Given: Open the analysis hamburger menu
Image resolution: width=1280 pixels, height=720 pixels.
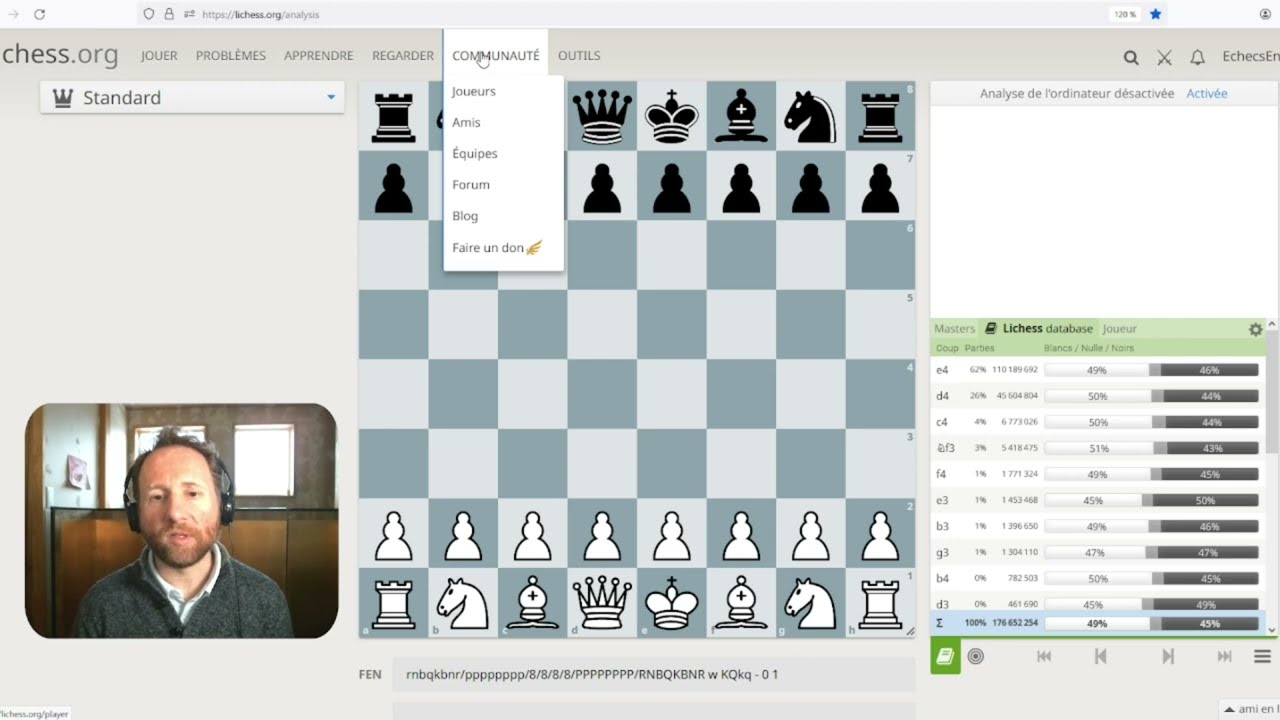Looking at the screenshot, I should [x=1262, y=656].
